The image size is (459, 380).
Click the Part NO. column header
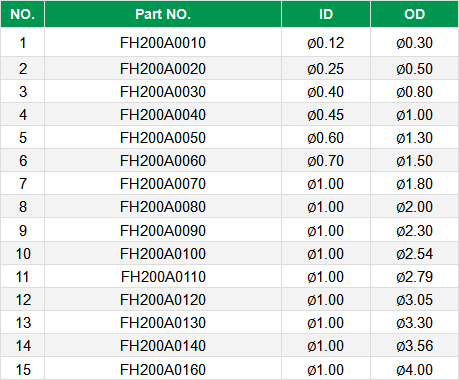pyautogui.click(x=163, y=14)
